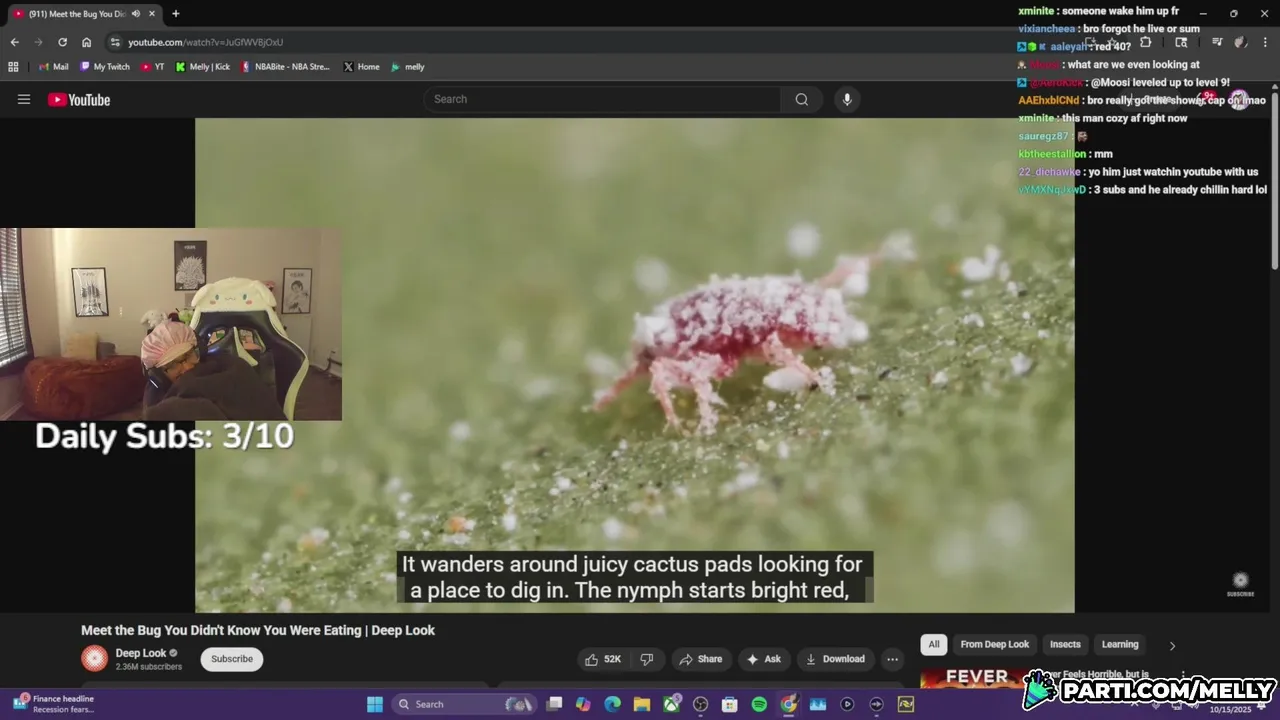Image resolution: width=1280 pixels, height=720 pixels.
Task: Click chat message 'someone wake him up fr'
Action: [x=1120, y=11]
